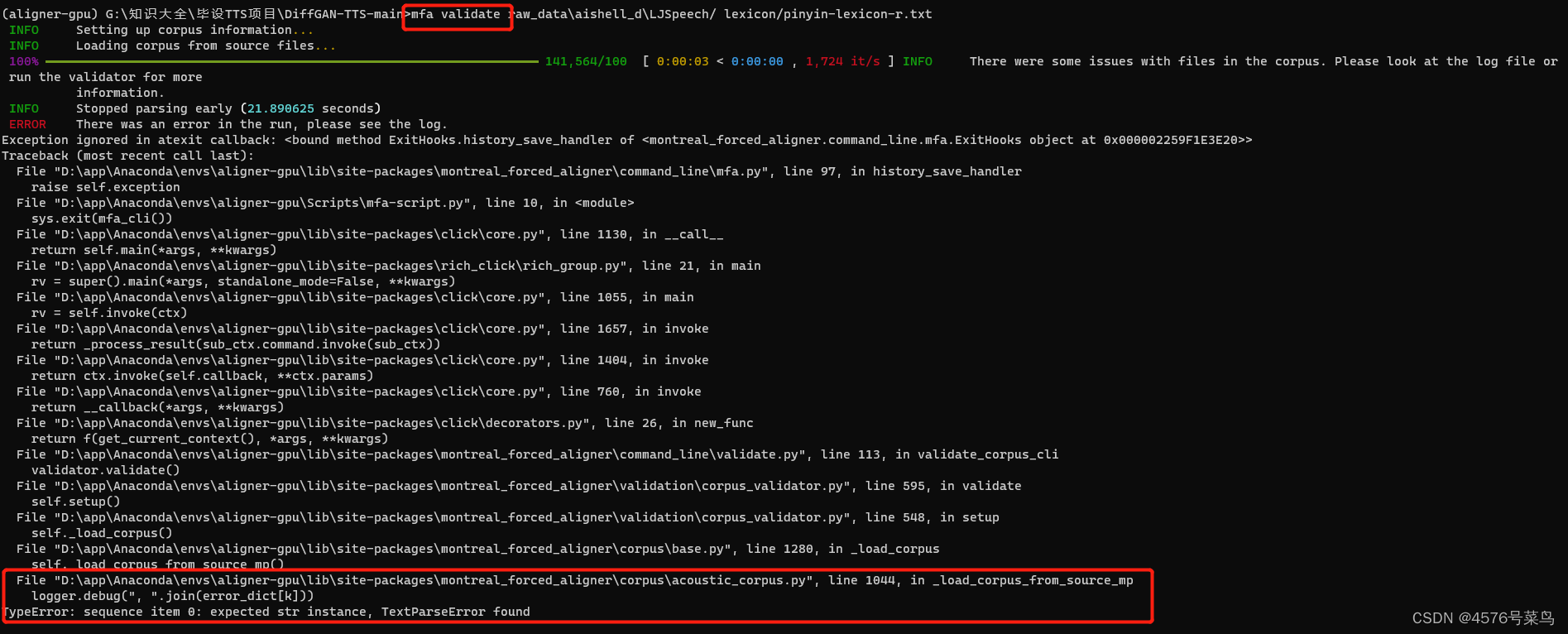Image resolution: width=1568 pixels, height=634 pixels.
Task: Click 'Traceback (most recent call last):' line
Action: (x=127, y=156)
